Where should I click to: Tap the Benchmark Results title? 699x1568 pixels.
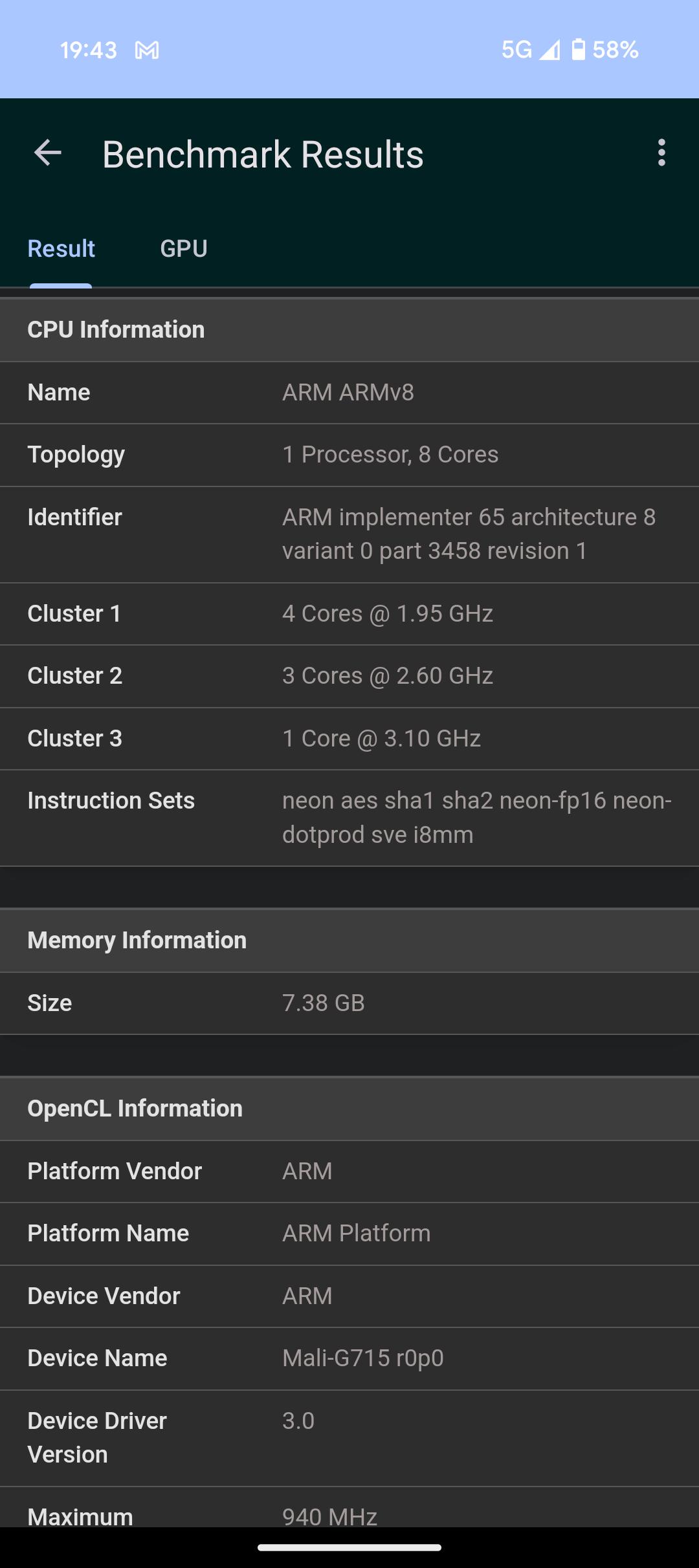pos(263,155)
